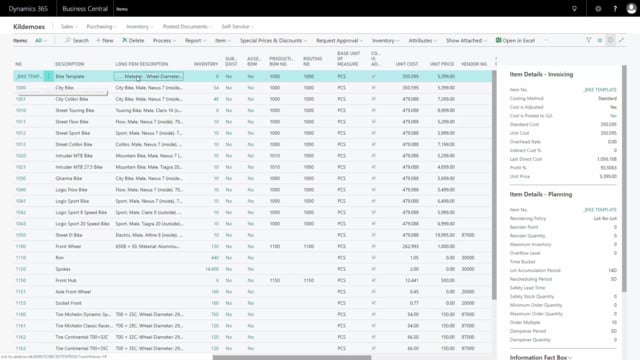Image resolution: width=640 pixels, height=360 pixels.
Task: Click the Delete X action
Action: point(133,40)
